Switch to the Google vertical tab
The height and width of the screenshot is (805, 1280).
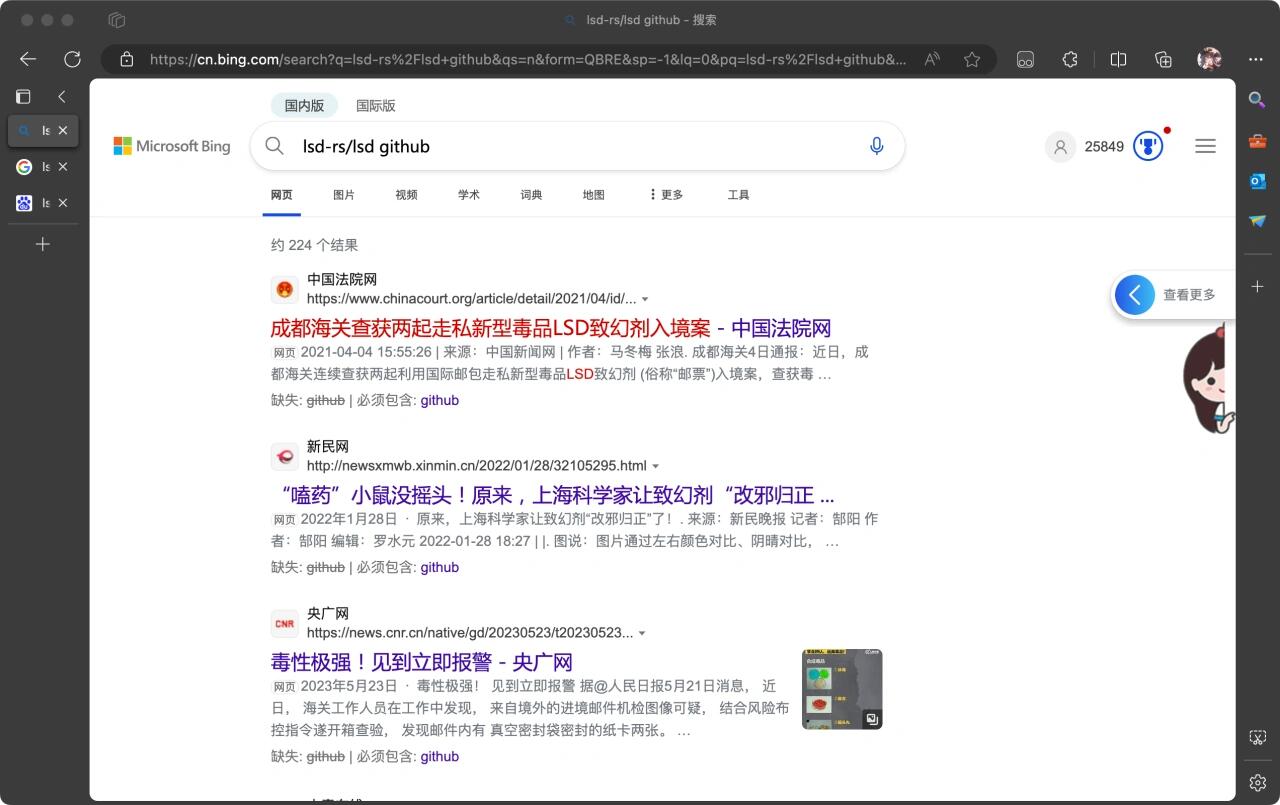[33, 167]
